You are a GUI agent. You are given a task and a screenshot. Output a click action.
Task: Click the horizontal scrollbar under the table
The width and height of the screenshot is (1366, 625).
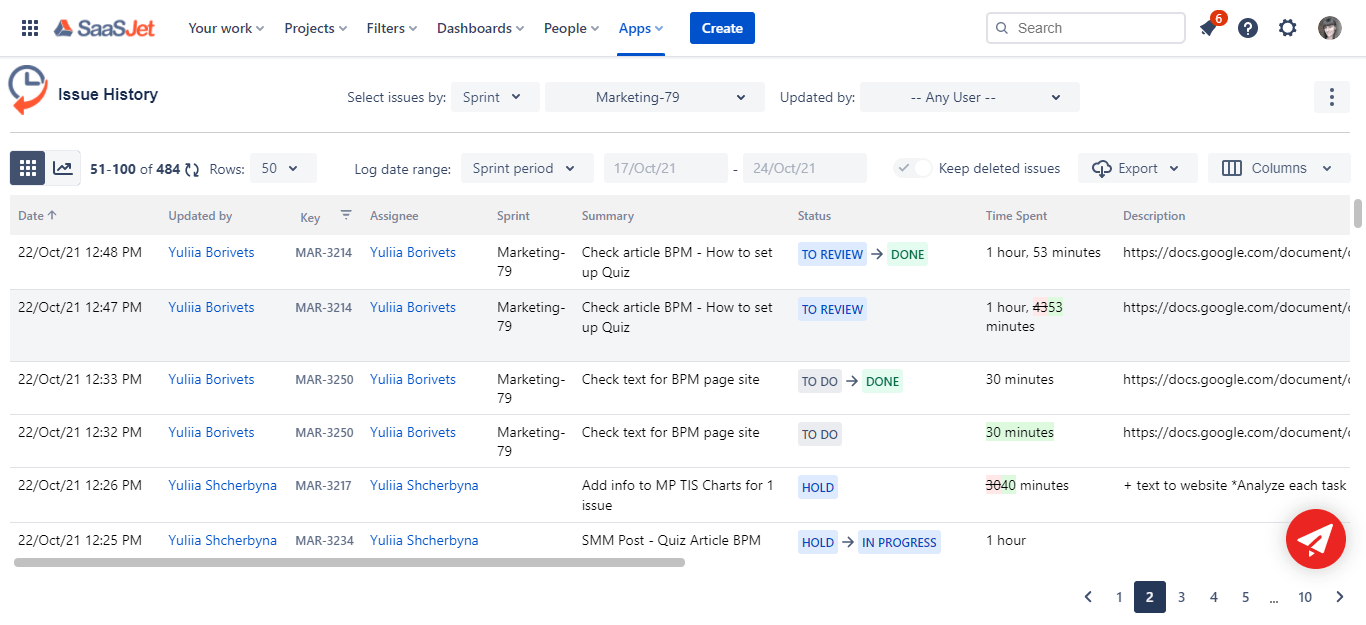tap(349, 562)
